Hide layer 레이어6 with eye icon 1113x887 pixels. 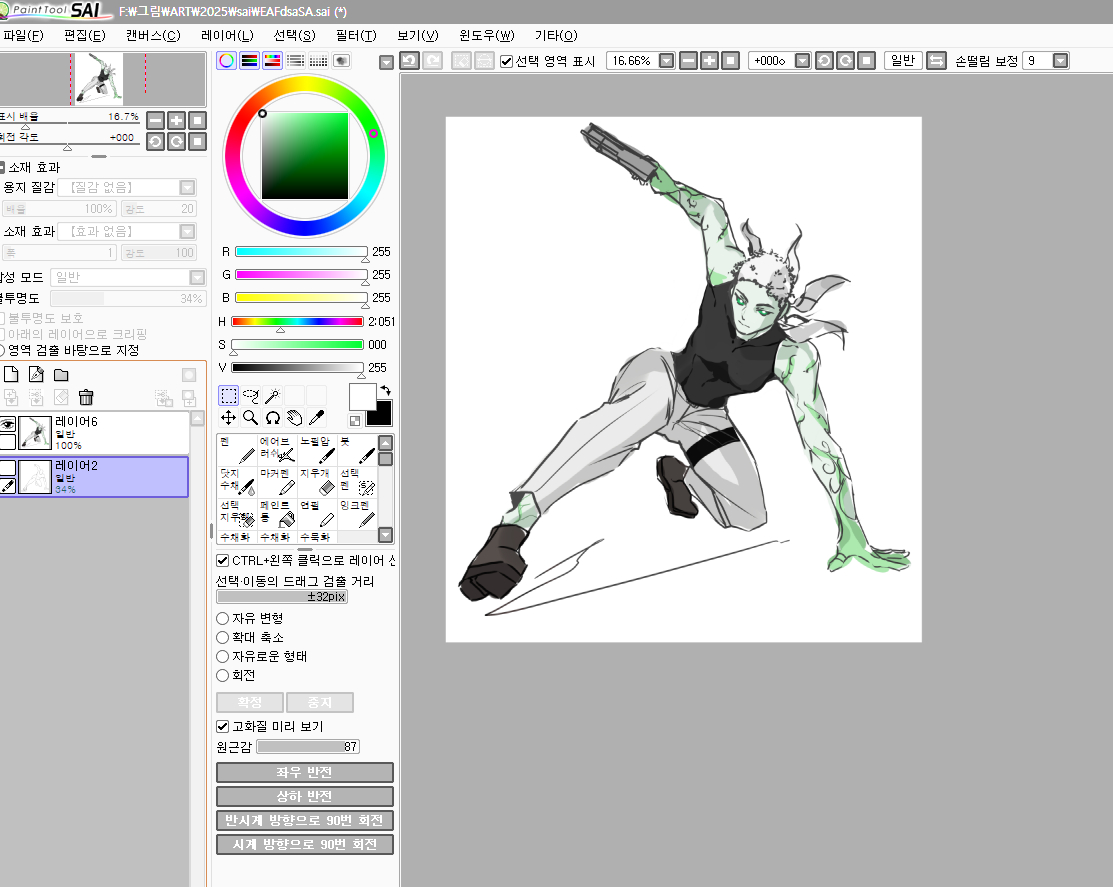pos(8,423)
